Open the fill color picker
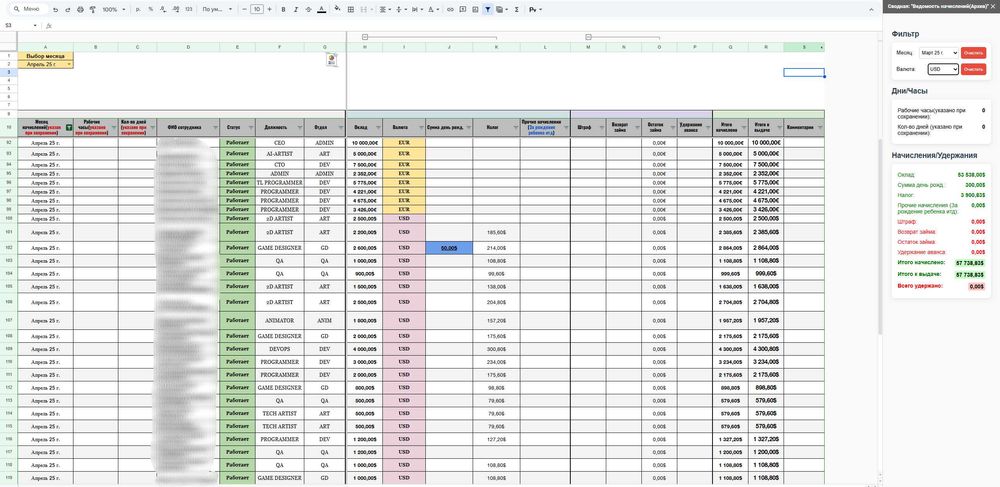 [x=338, y=10]
